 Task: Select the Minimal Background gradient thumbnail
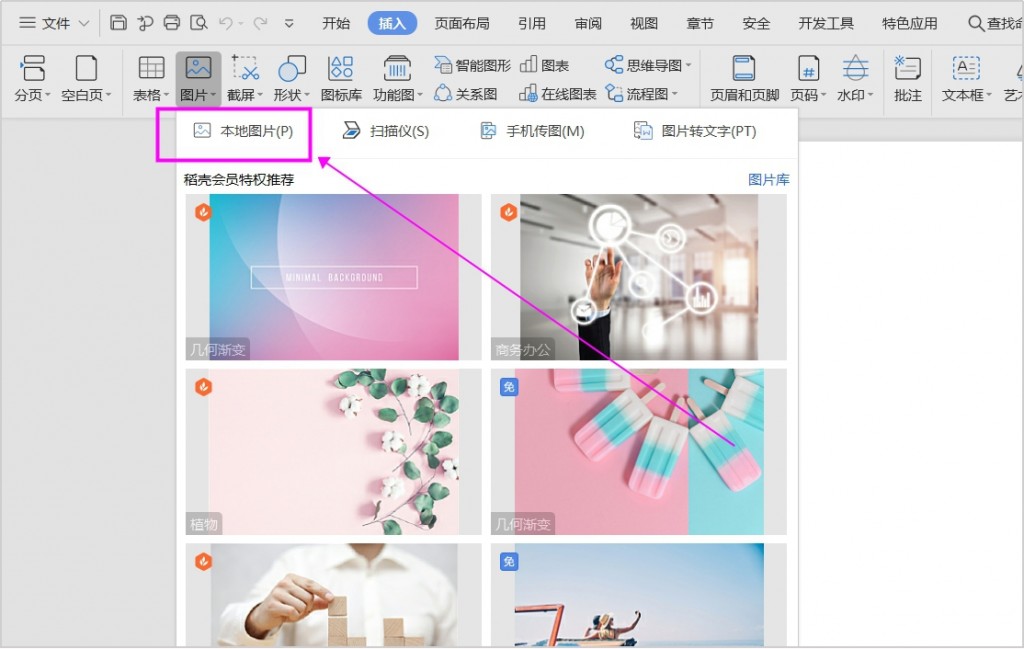click(333, 277)
